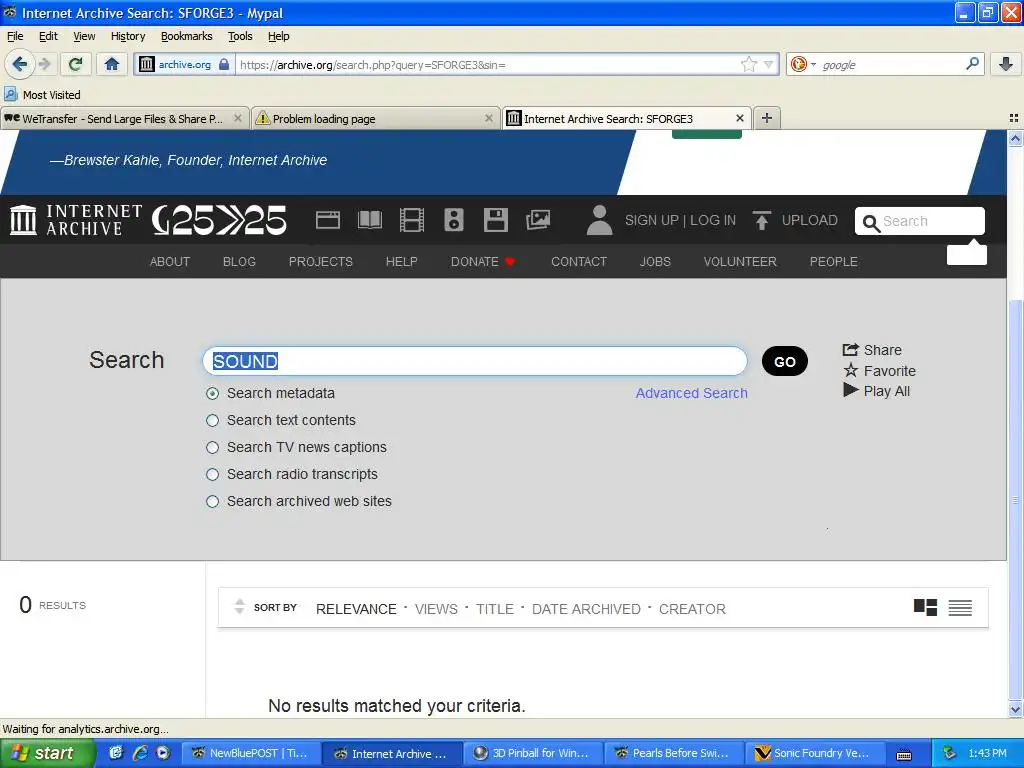Select the Search radio transcripts option
This screenshot has width=1024, height=768.
click(x=212, y=474)
